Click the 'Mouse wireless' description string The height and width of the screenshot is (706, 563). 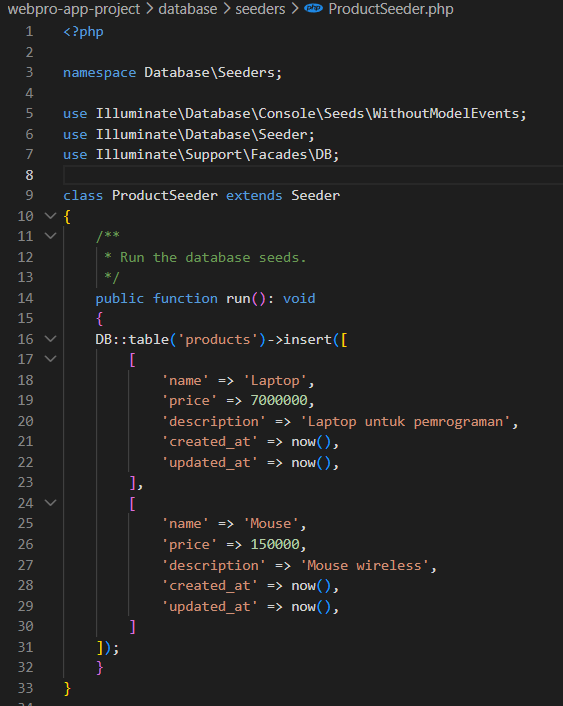[364, 566]
